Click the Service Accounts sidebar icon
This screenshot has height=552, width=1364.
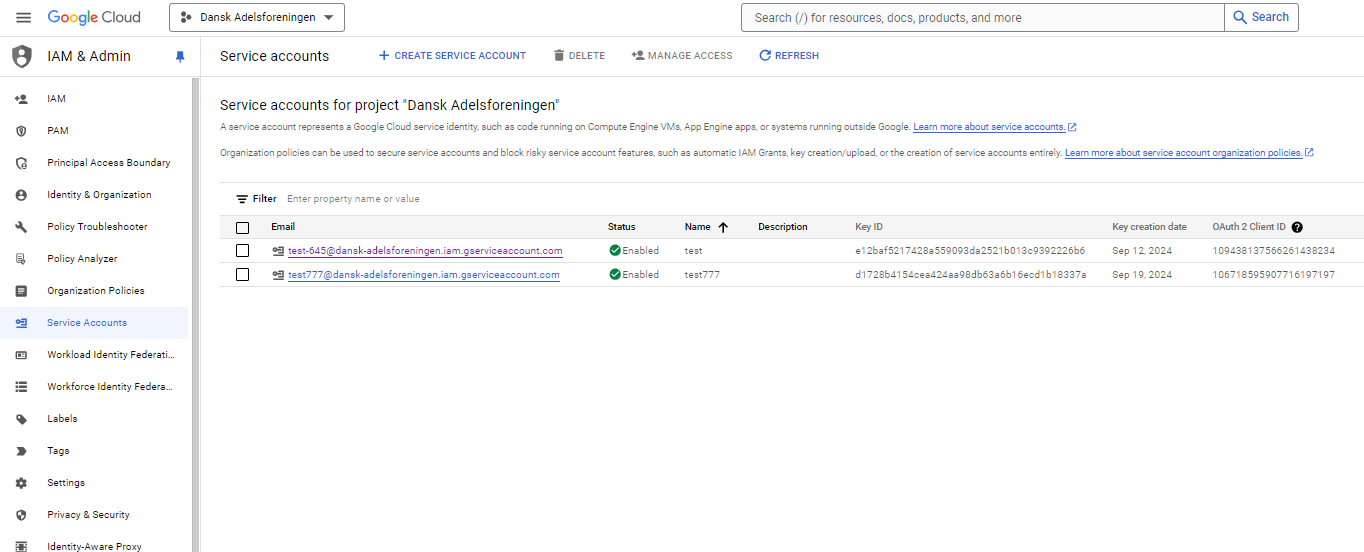click(21, 323)
